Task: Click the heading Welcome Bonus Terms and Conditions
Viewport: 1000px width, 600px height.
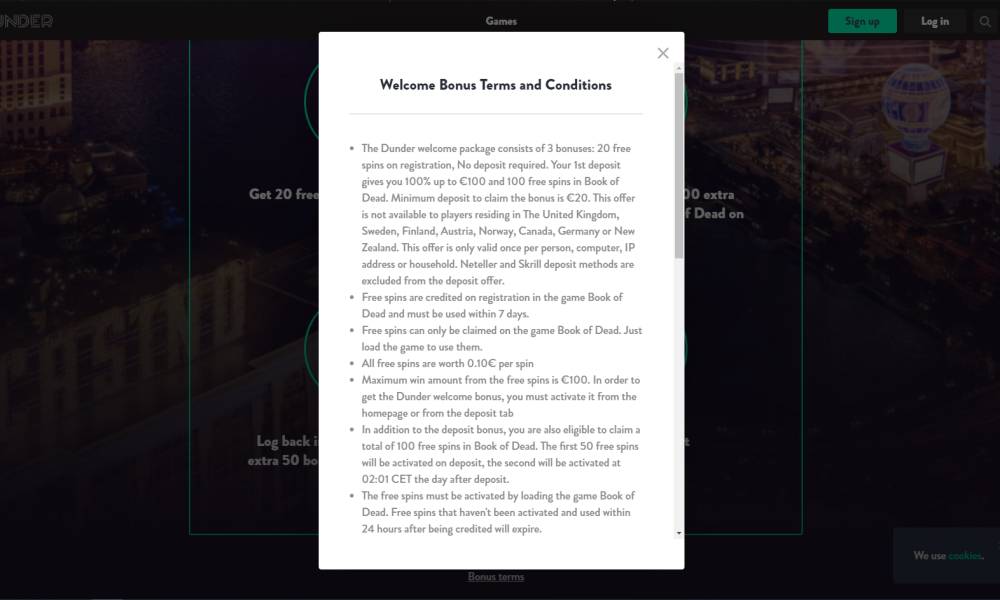Action: pyautogui.click(x=496, y=85)
